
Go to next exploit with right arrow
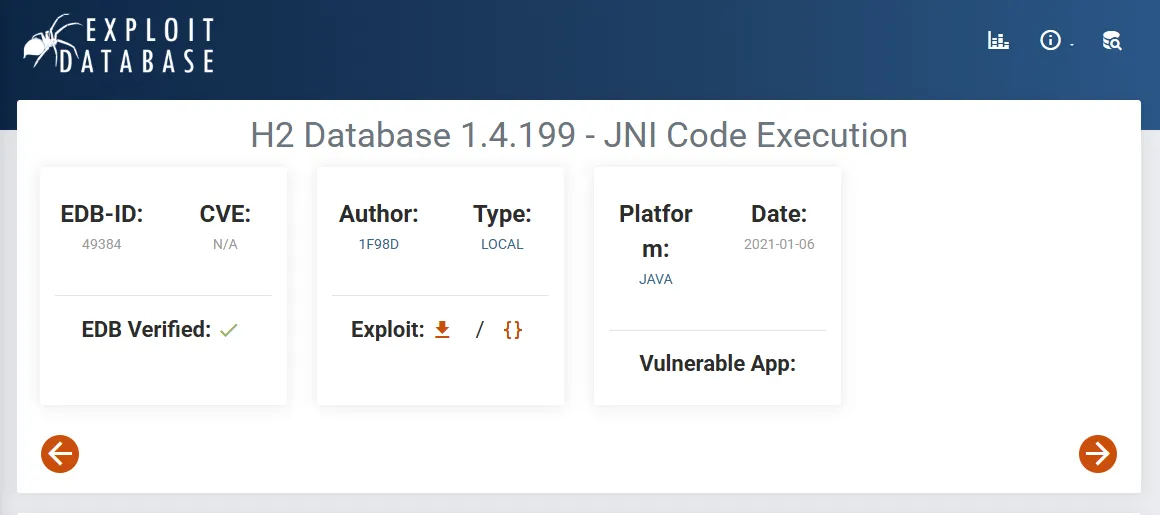click(x=1098, y=453)
